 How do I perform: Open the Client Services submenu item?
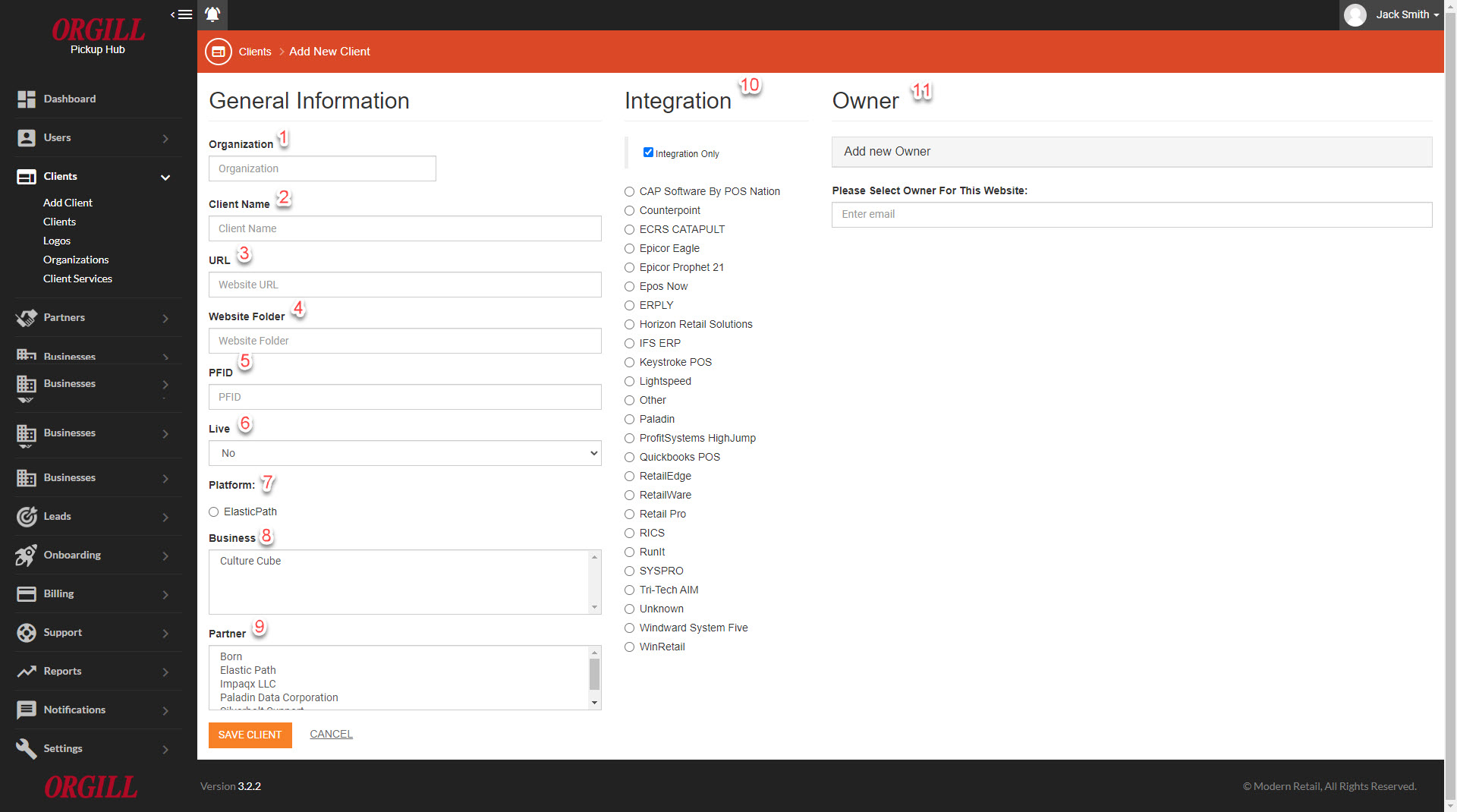pos(77,279)
